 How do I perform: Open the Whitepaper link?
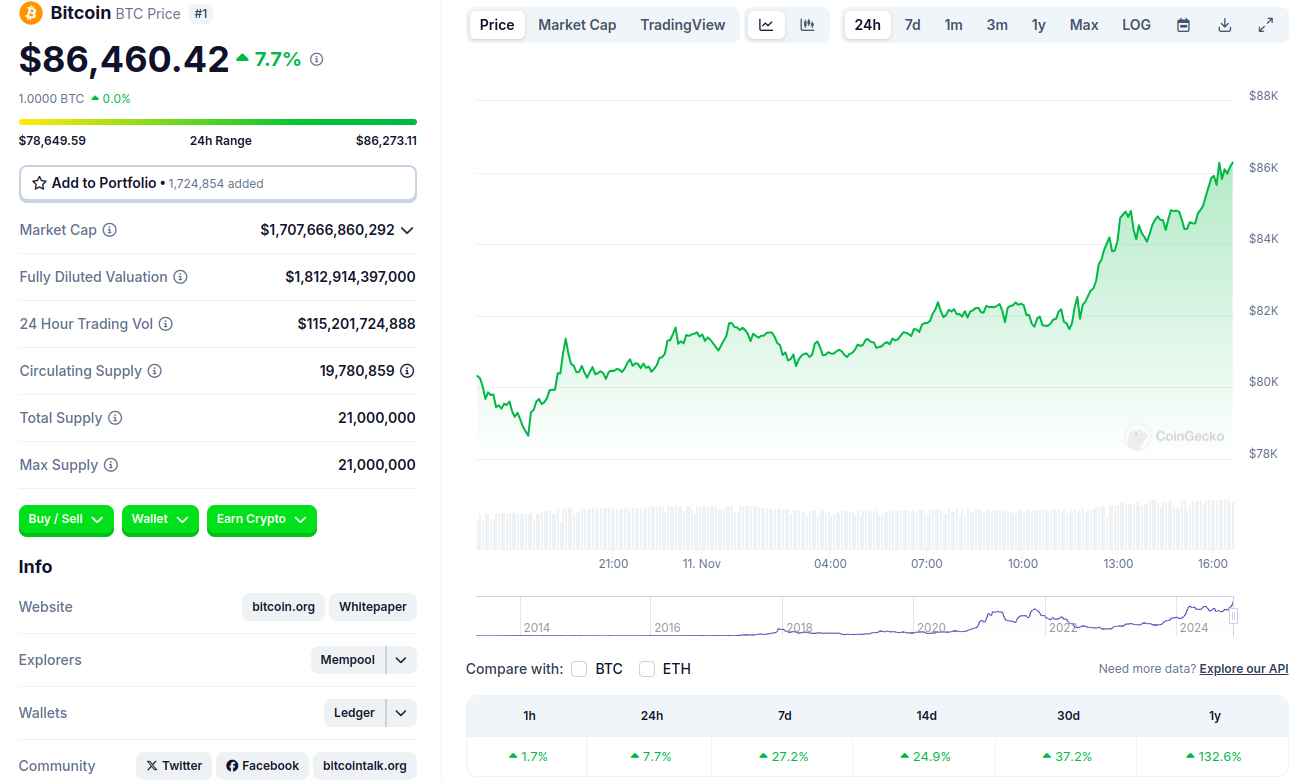(373, 607)
